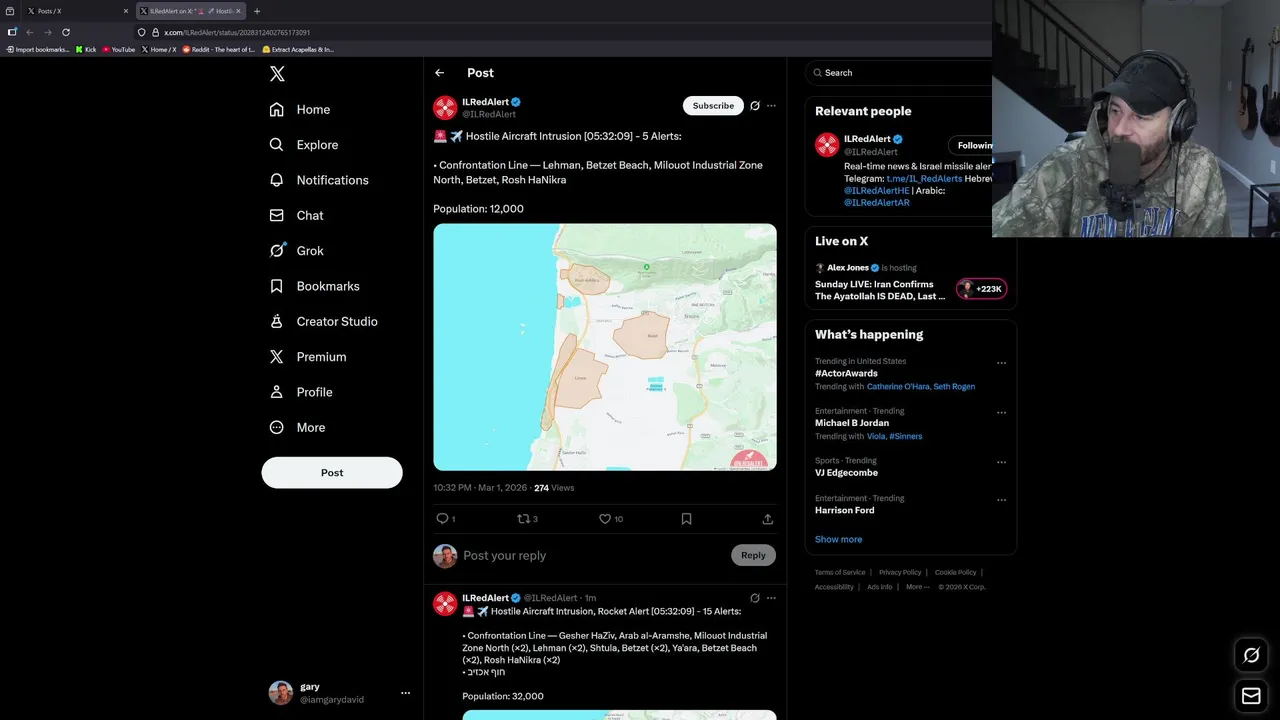
Task: Open Catherine O'Hara, Seth Rogen link
Action: click(x=921, y=387)
